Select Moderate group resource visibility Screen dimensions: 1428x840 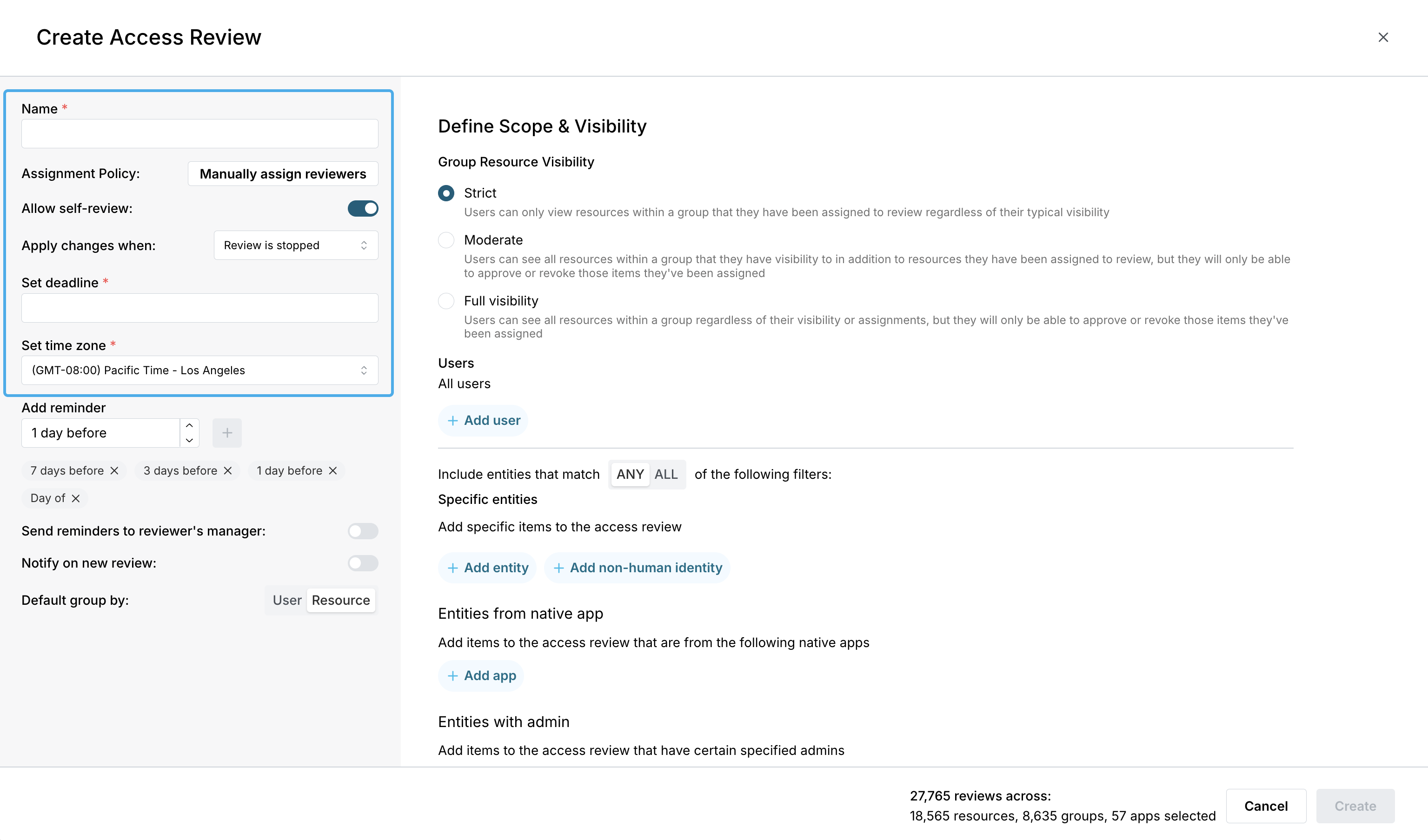(x=446, y=240)
